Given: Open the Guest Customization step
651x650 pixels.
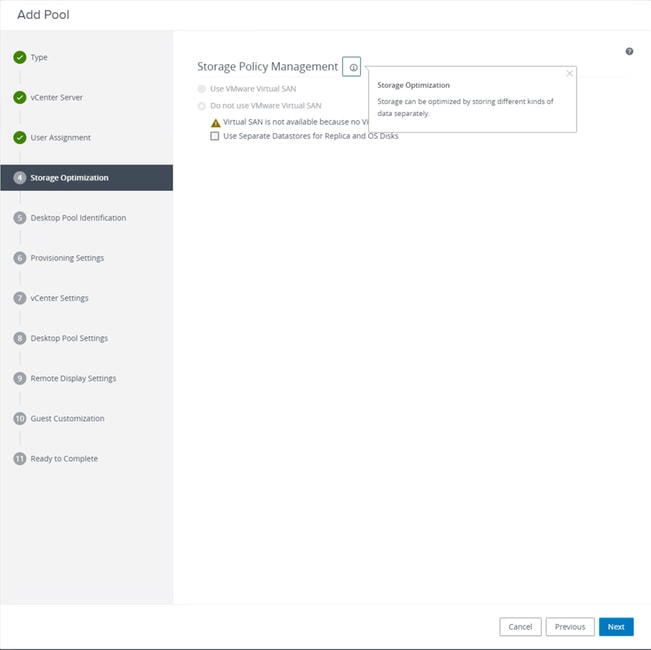Looking at the screenshot, I should click(x=67, y=418).
